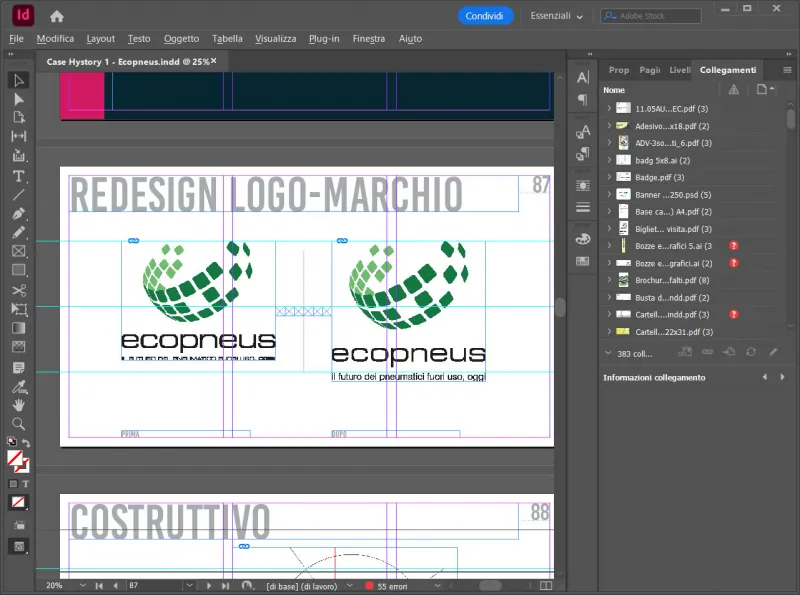This screenshot has height=595, width=800.
Task: Click the document vertical scrollbar thumb
Action: coord(560,308)
